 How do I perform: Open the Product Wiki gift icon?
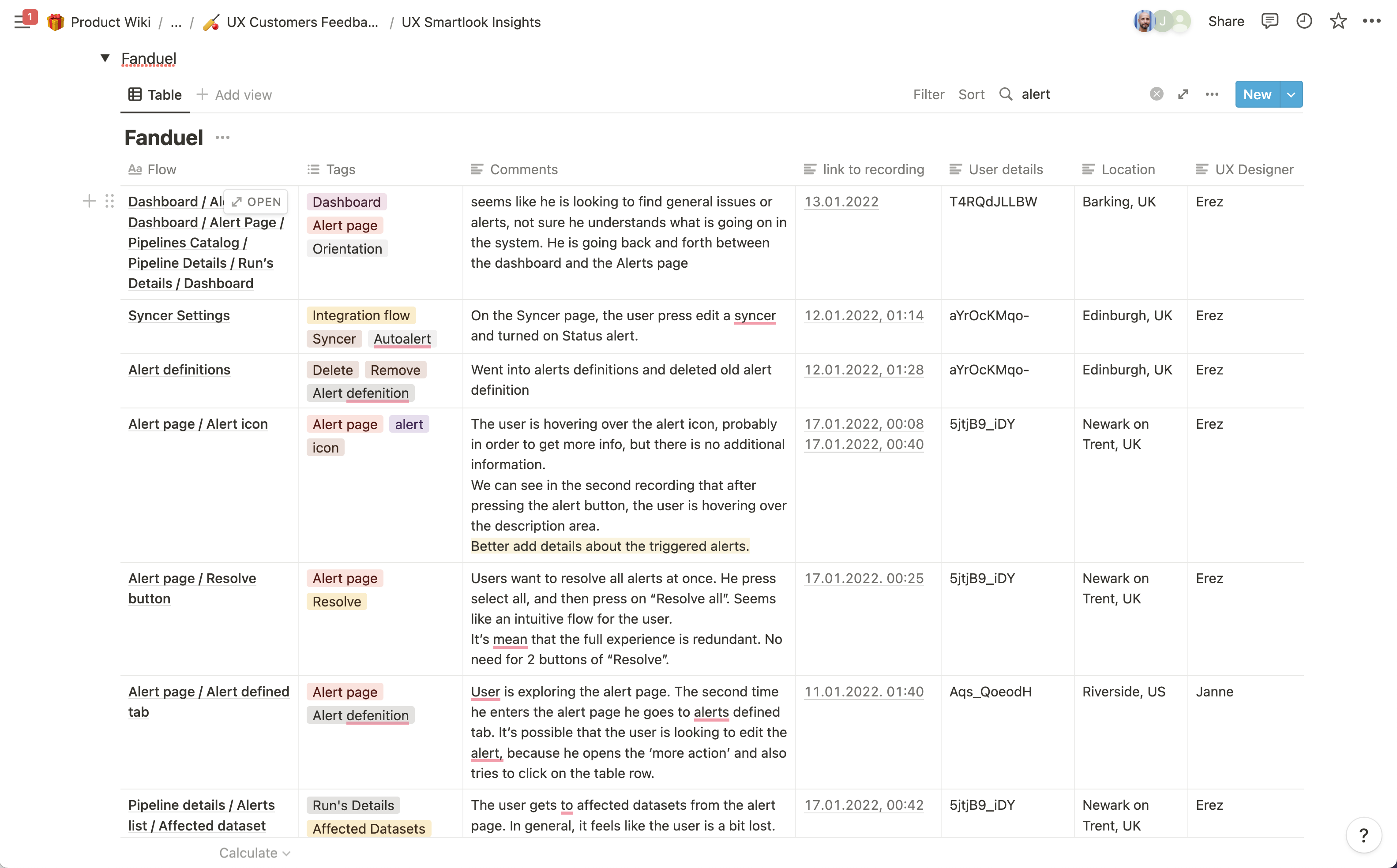(x=56, y=22)
